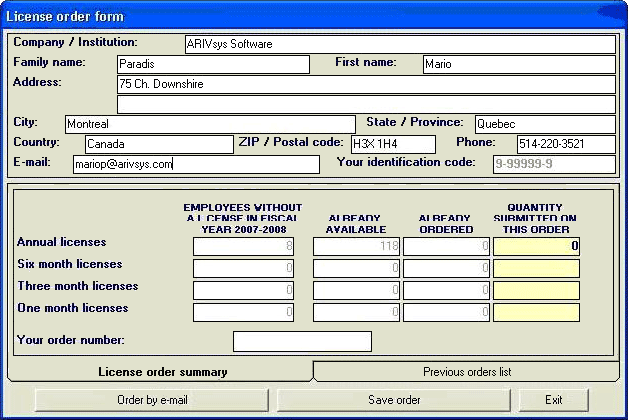Screen dimensions: 628x420
Task: Click the Company / Institution label
Action: (x=75, y=42)
